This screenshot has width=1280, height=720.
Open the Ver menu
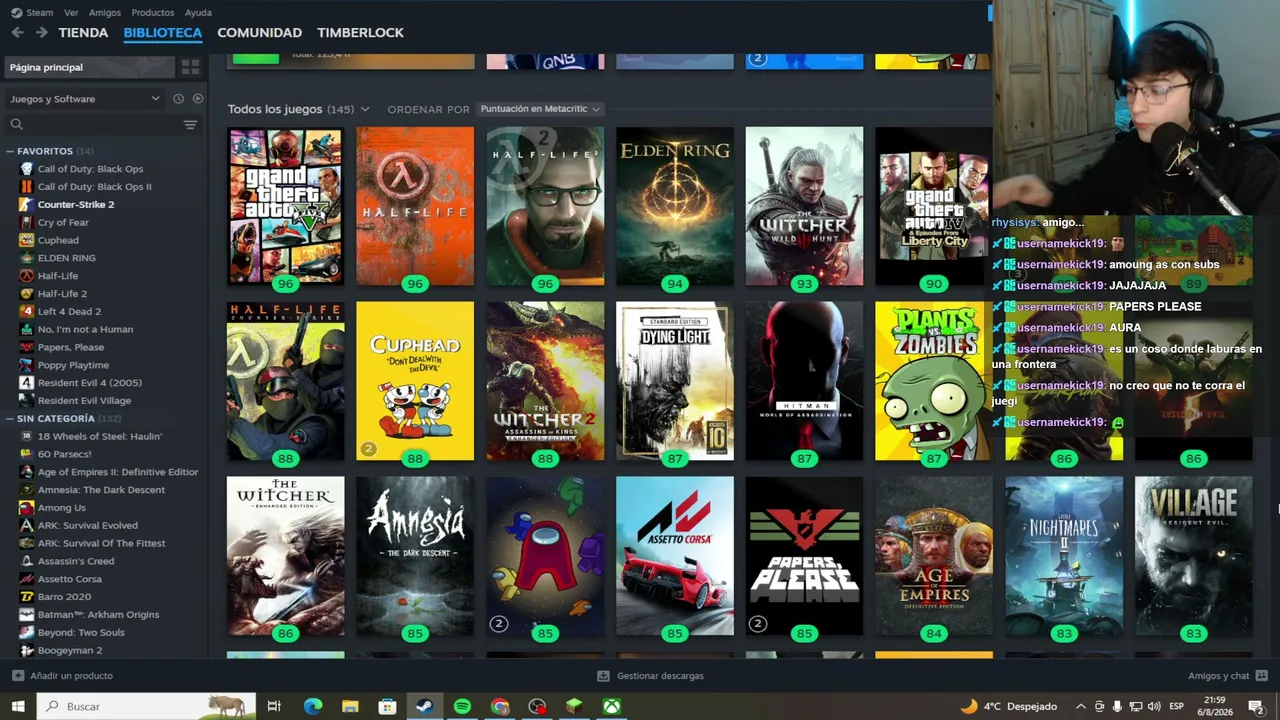tap(71, 13)
